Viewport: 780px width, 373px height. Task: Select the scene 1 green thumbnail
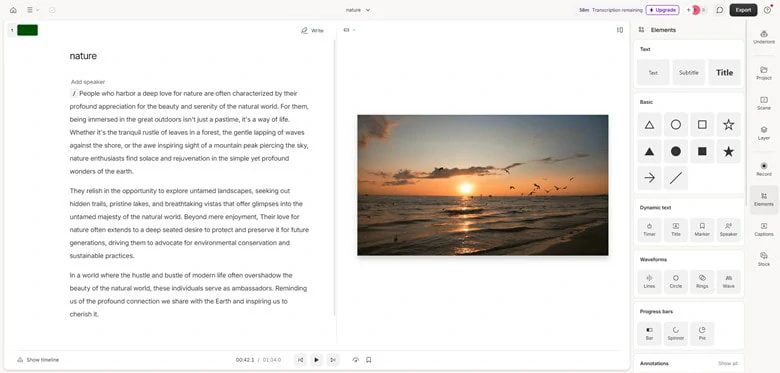point(27,30)
